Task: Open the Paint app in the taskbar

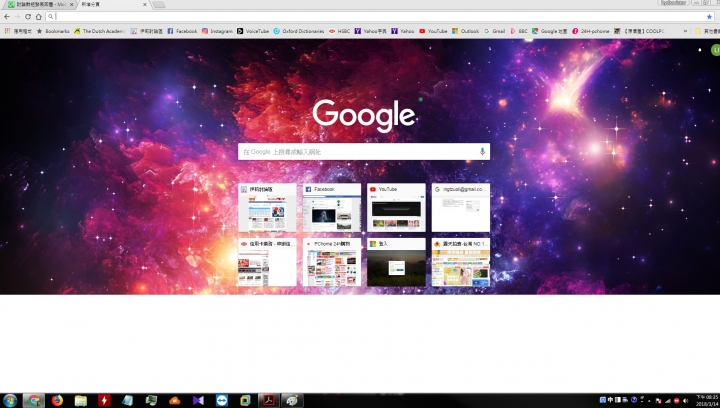Action: click(292, 400)
